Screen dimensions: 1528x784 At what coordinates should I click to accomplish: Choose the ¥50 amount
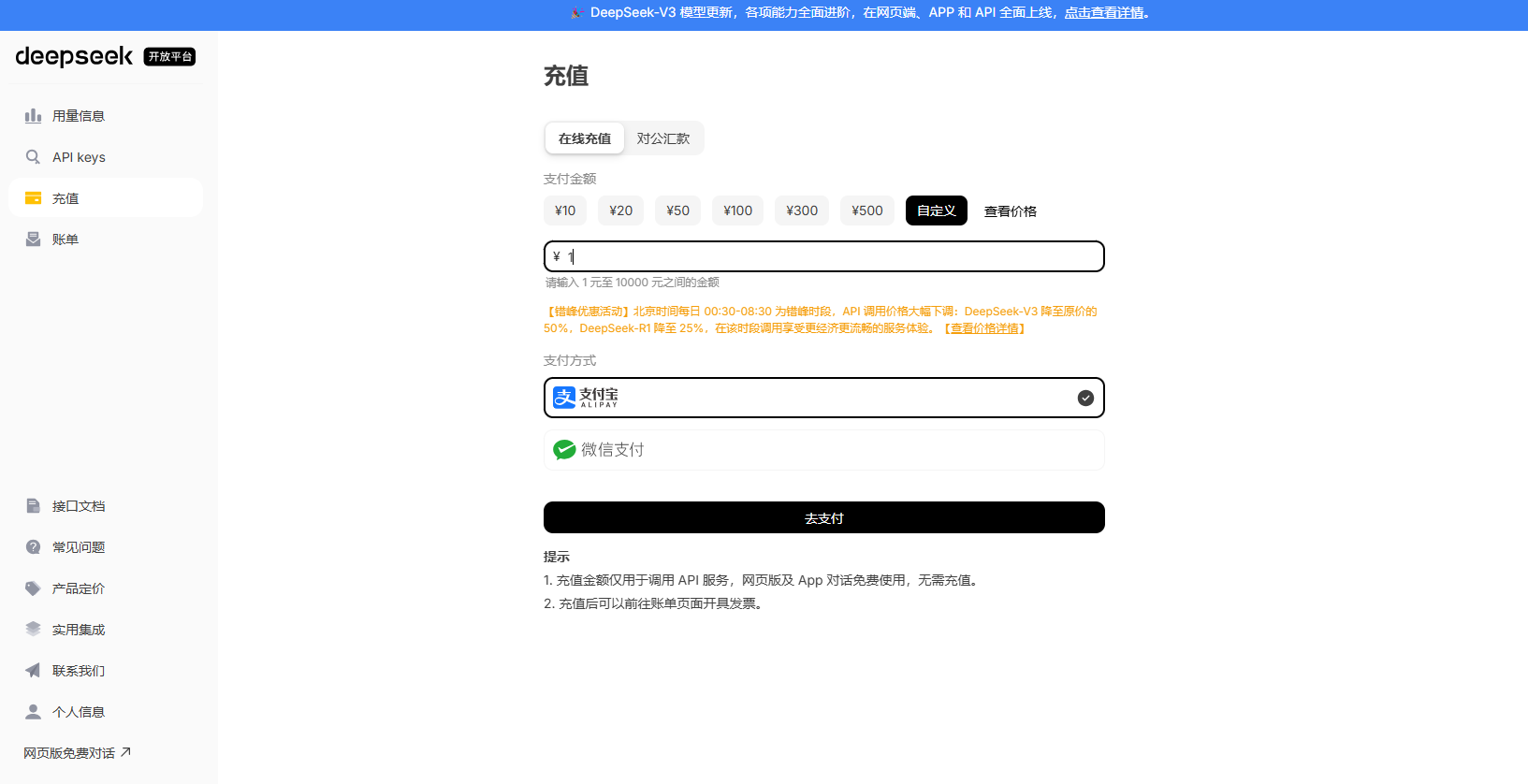pos(677,211)
